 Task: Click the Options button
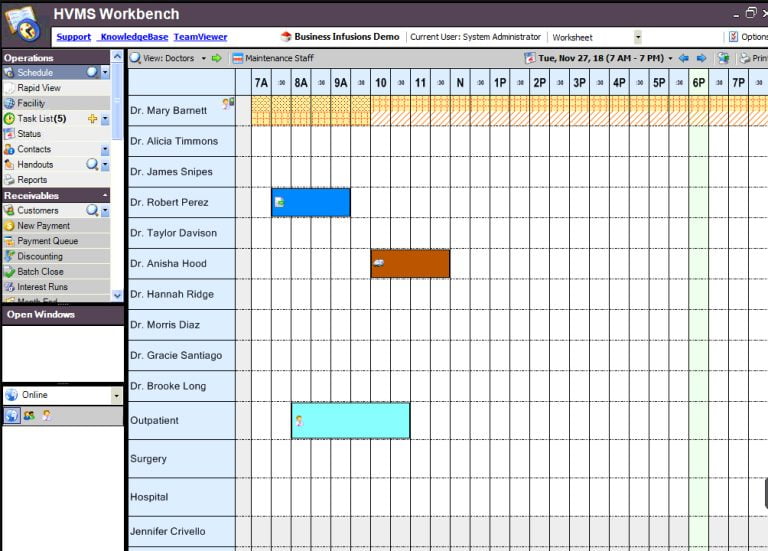tap(746, 37)
